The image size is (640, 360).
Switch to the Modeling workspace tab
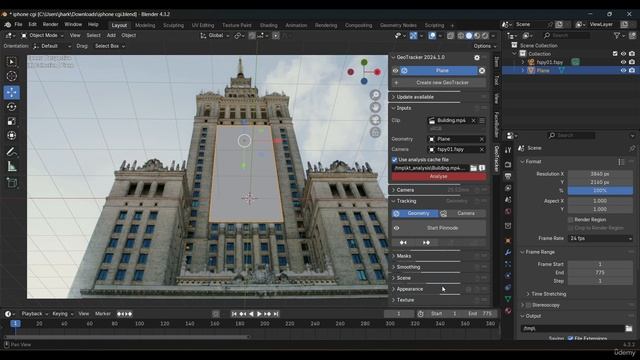[145, 25]
